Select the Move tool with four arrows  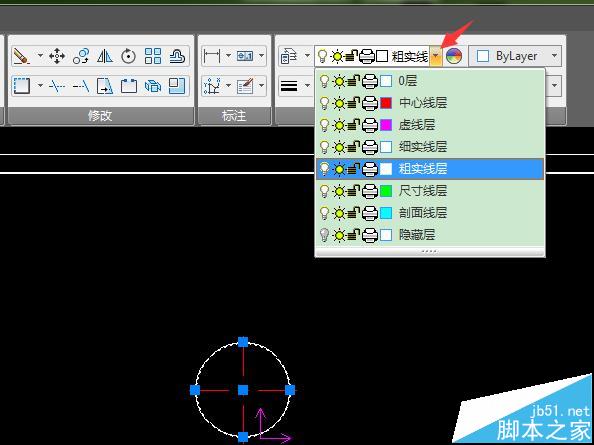pos(57,56)
